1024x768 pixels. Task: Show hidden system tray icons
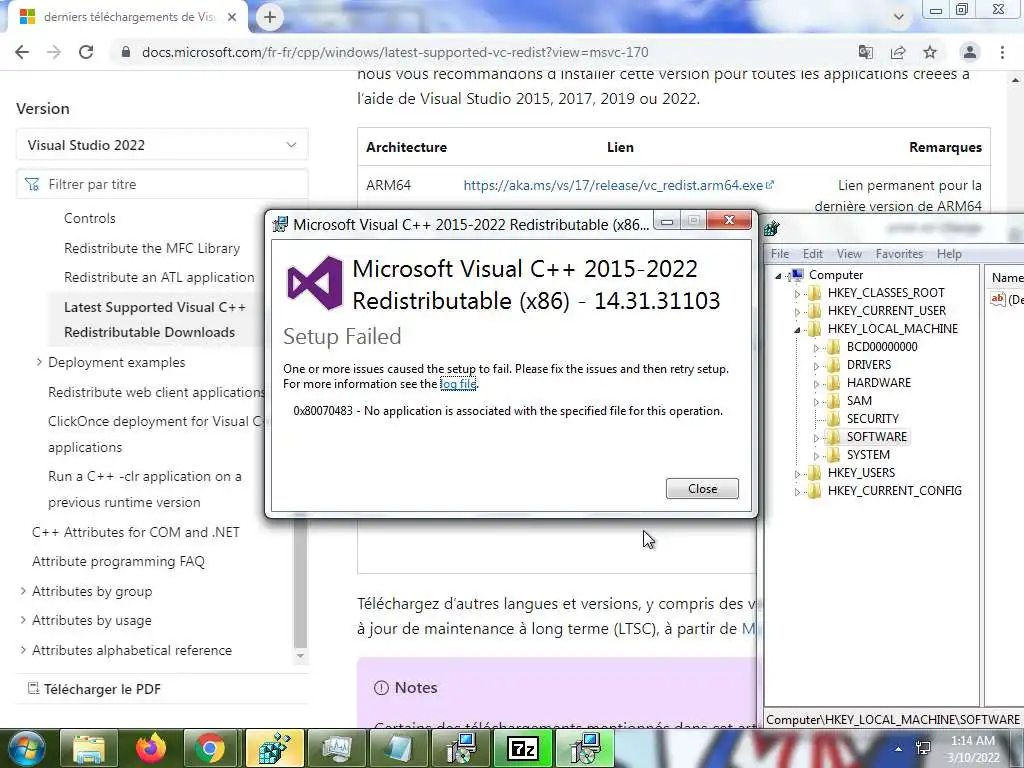tap(899, 749)
